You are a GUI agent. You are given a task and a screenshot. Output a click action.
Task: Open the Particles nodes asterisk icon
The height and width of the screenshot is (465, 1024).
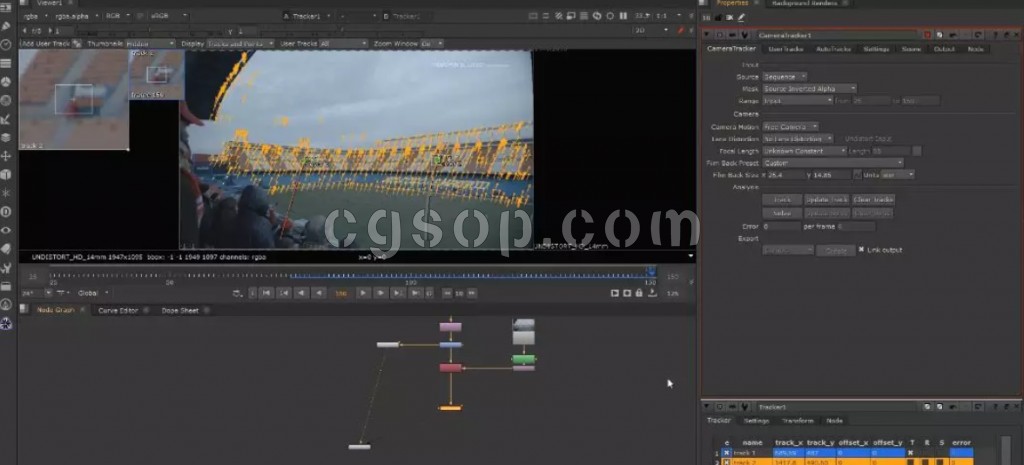6,193
